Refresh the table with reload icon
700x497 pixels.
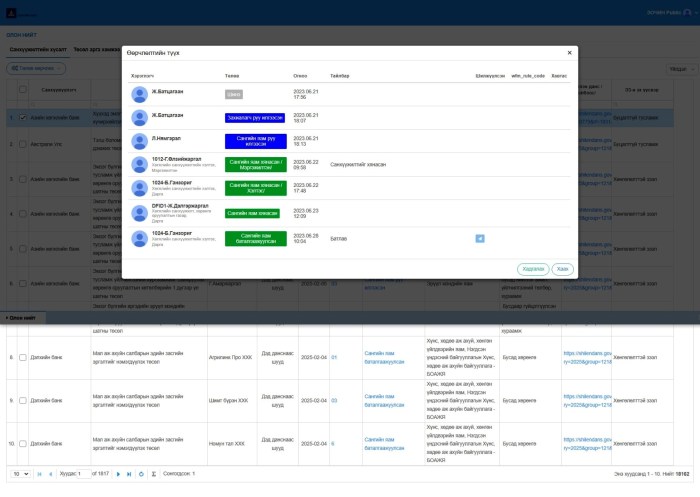coord(141,474)
